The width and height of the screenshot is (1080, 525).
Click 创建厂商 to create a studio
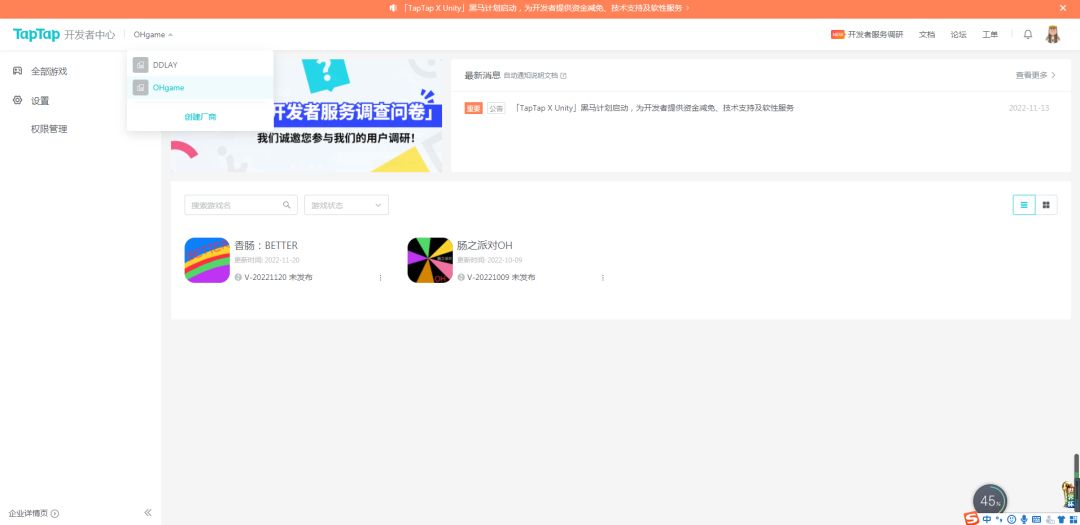[x=200, y=117]
